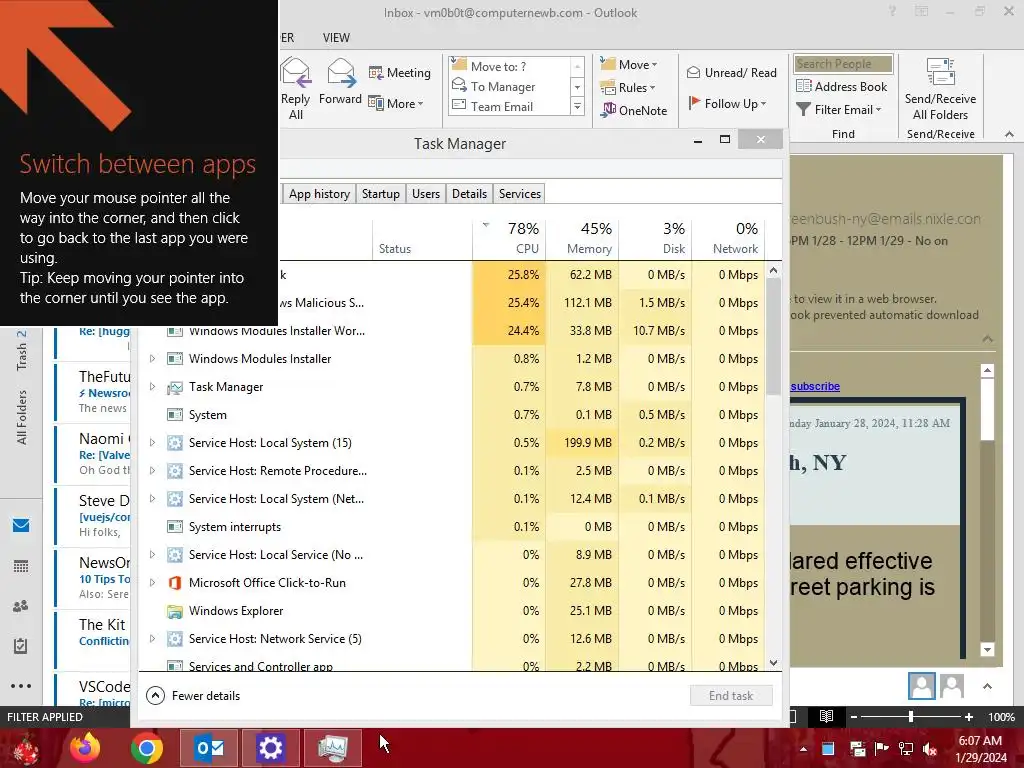The image size is (1024, 768).
Task: Click first contact photo in people pane
Action: pyautogui.click(x=921, y=686)
